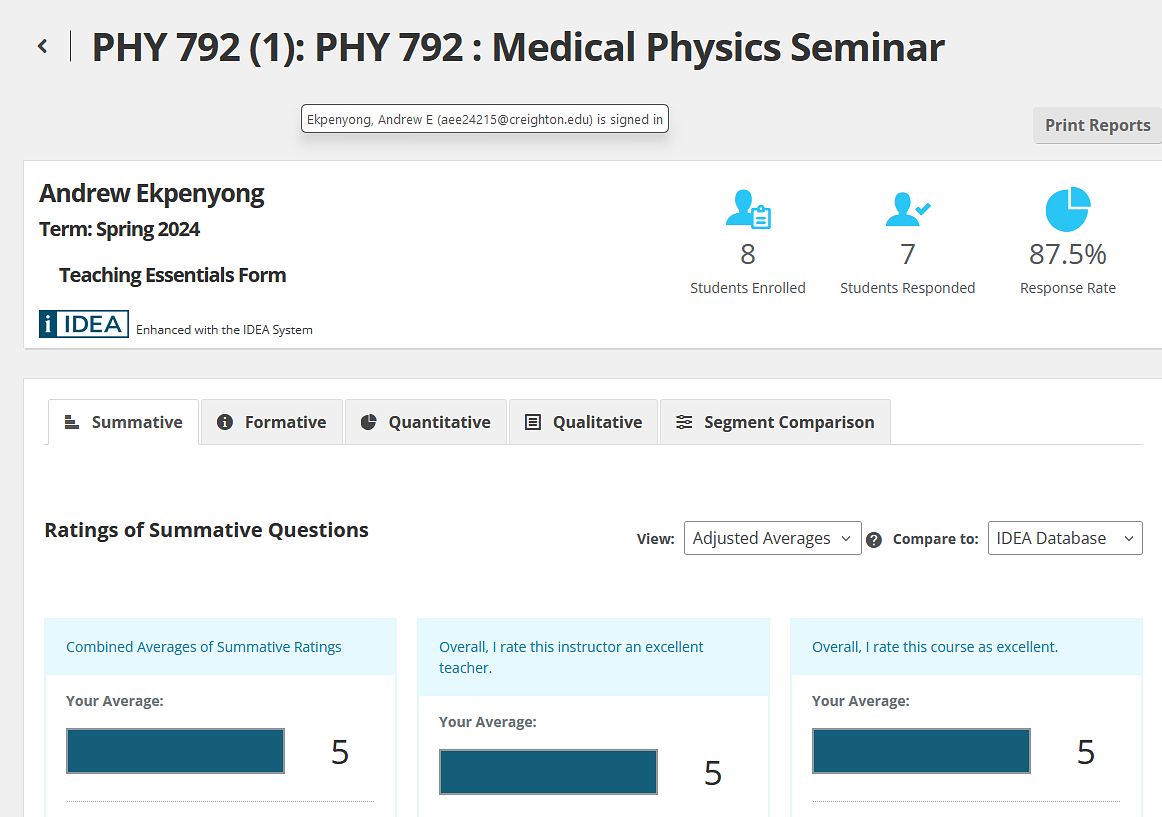Click the help question mark icon
Viewport: 1162px width, 817px height.
point(874,540)
